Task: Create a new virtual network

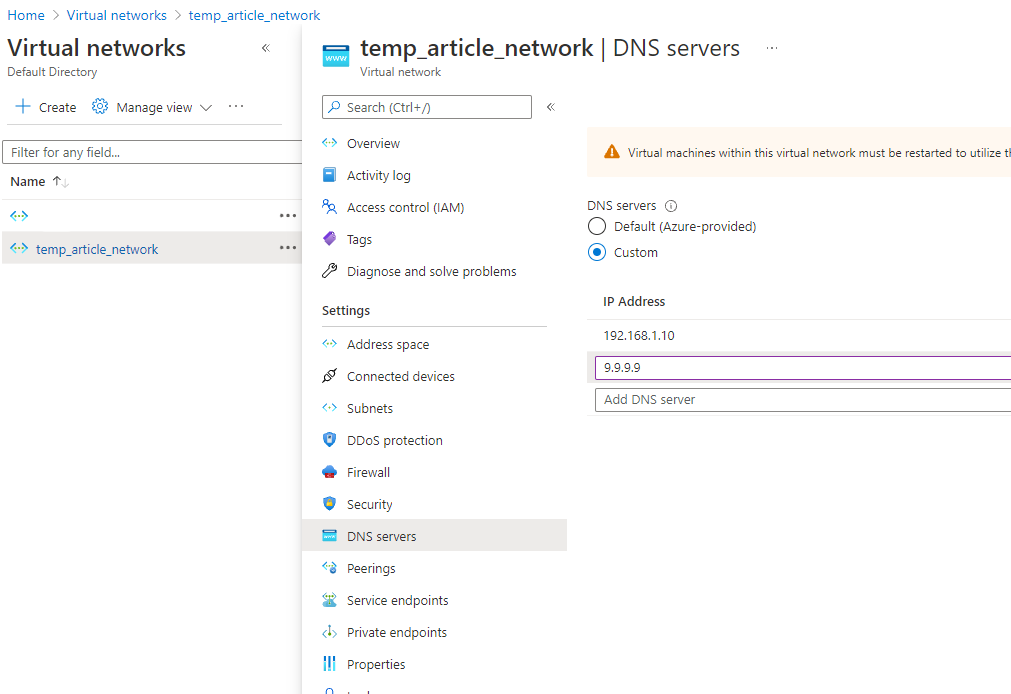Action: pyautogui.click(x=45, y=106)
